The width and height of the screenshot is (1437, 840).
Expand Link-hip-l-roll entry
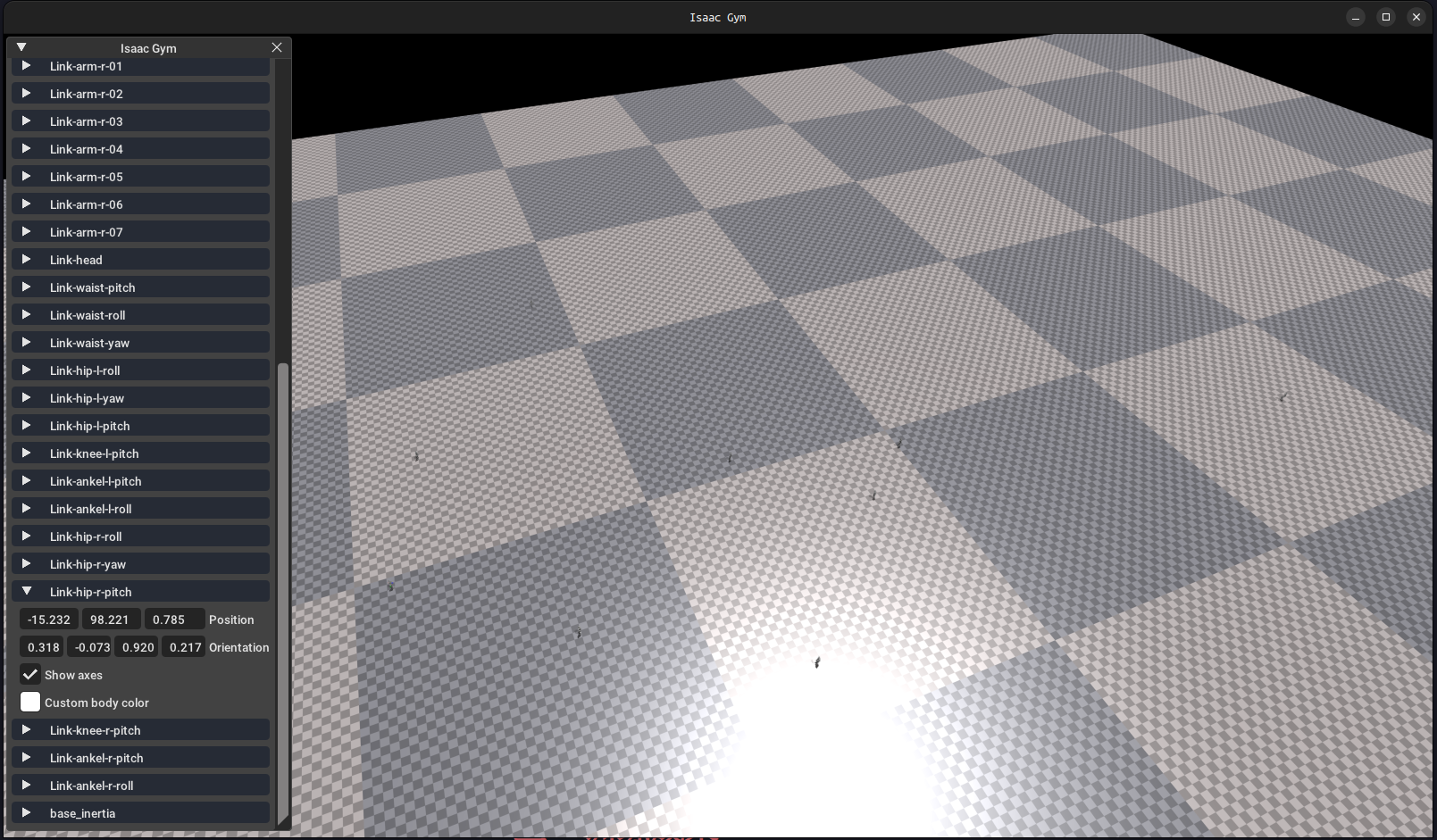140,370
